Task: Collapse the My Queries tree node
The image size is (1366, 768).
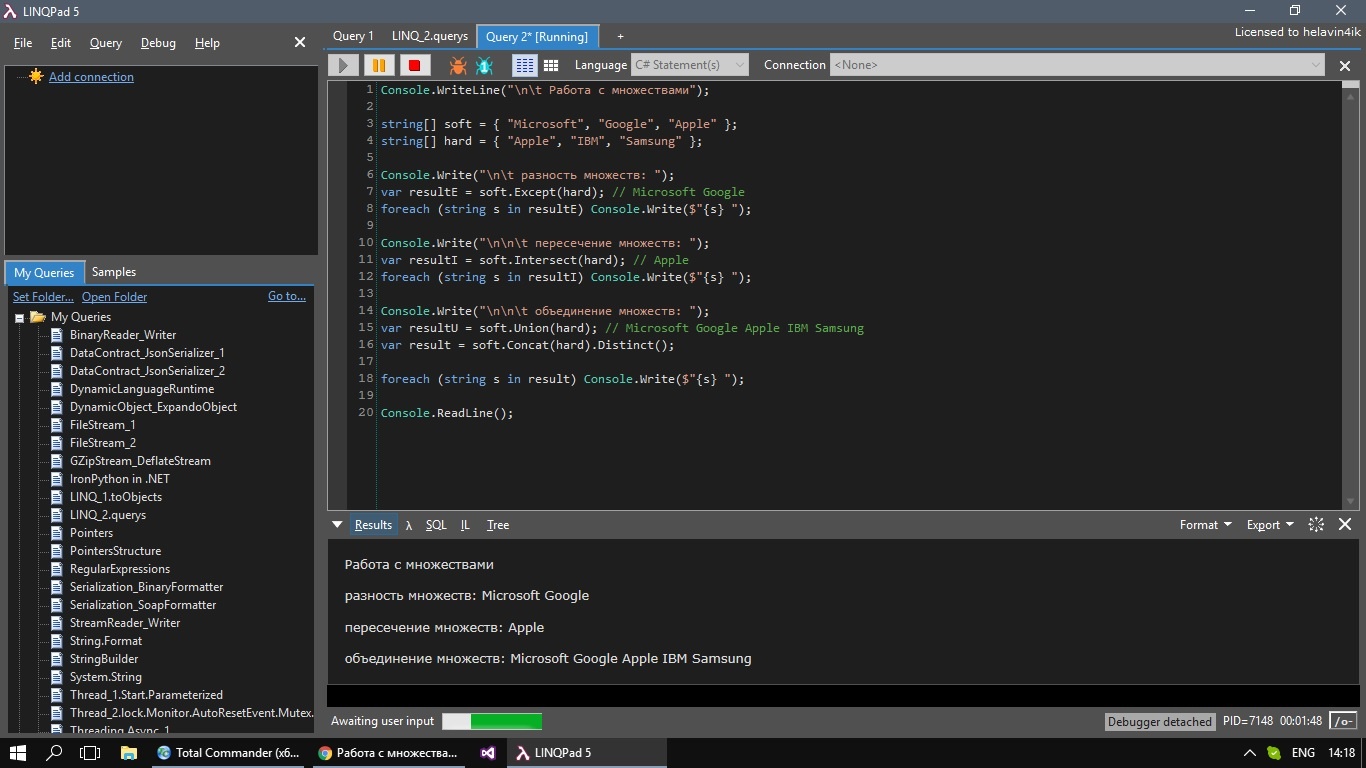Action: pyautogui.click(x=19, y=318)
